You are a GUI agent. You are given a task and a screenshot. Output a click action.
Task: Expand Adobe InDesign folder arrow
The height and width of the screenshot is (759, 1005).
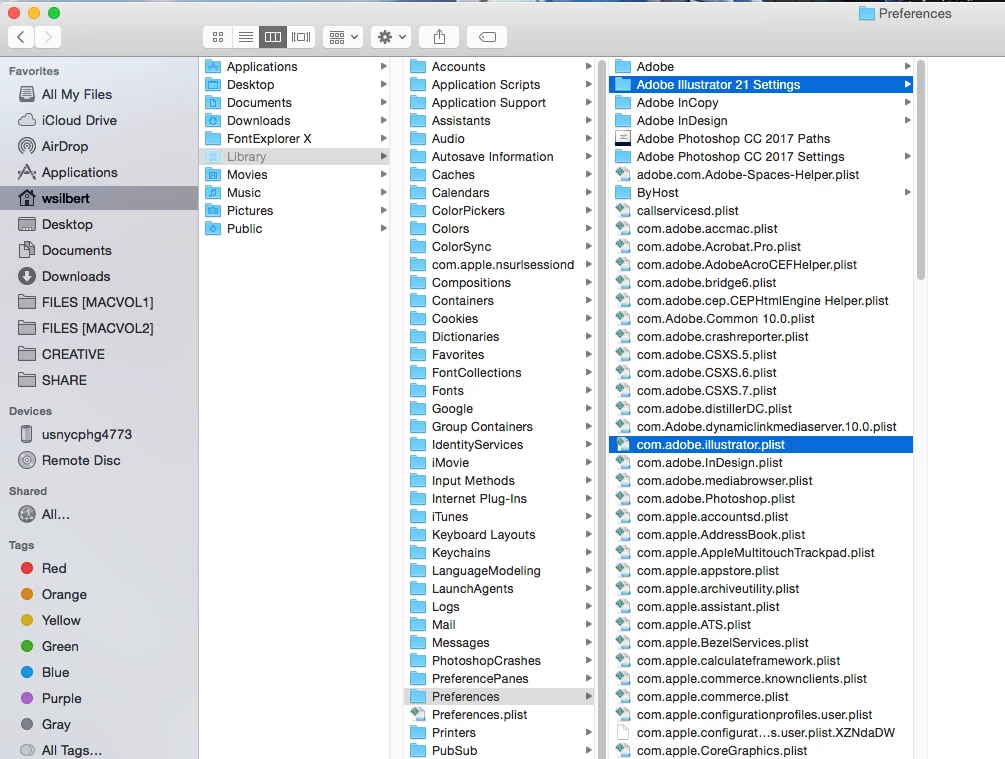[908, 121]
